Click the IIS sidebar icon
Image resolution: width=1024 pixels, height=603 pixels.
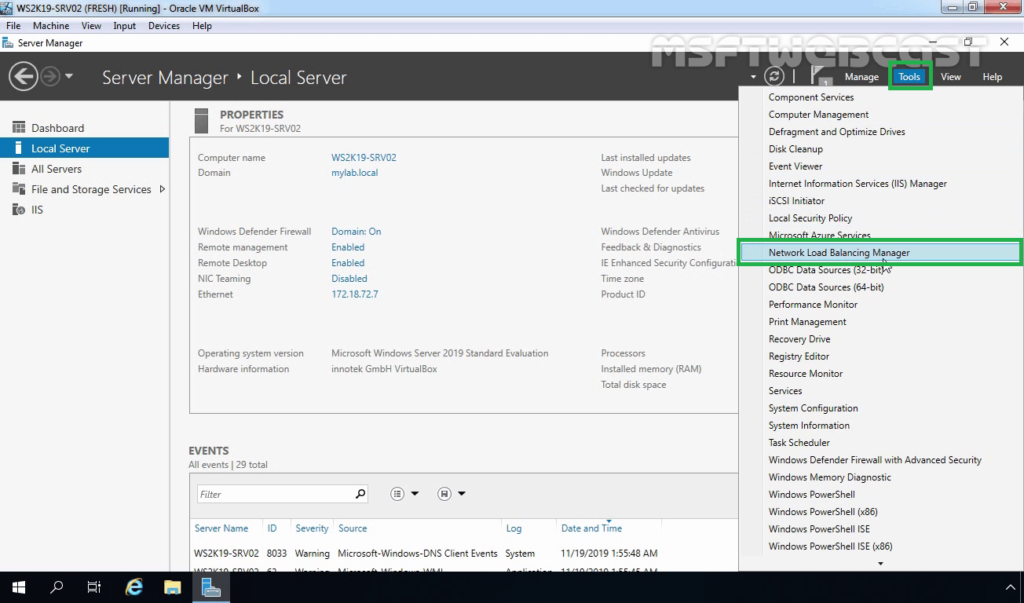pyautogui.click(x=18, y=210)
